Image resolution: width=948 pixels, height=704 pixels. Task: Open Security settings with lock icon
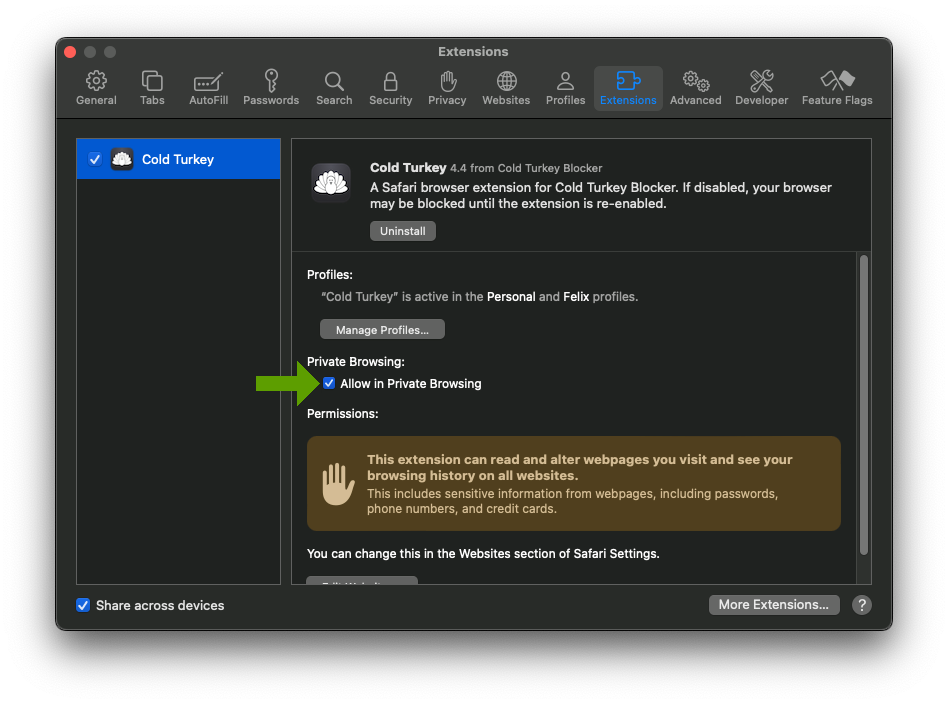(390, 88)
